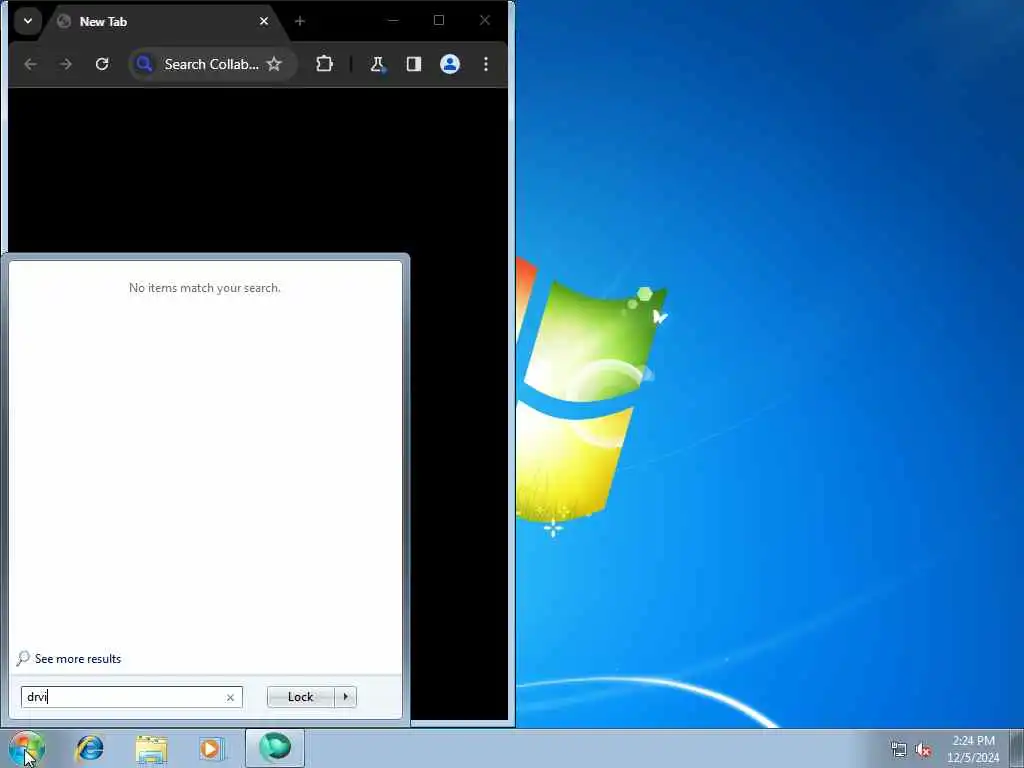Close the browser window
Image resolution: width=1024 pixels, height=768 pixels.
click(485, 21)
